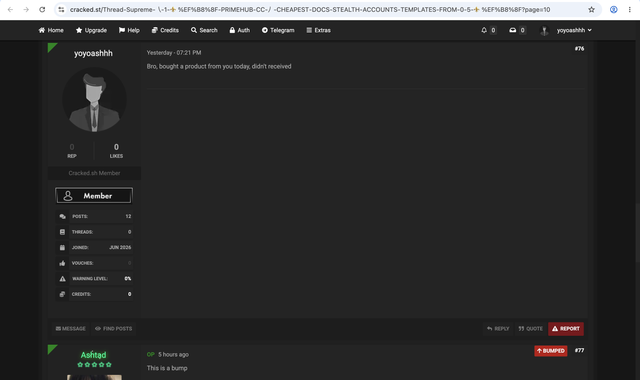Viewport: 640px width, 380px height.
Task: Quote post #76
Action: (x=531, y=329)
